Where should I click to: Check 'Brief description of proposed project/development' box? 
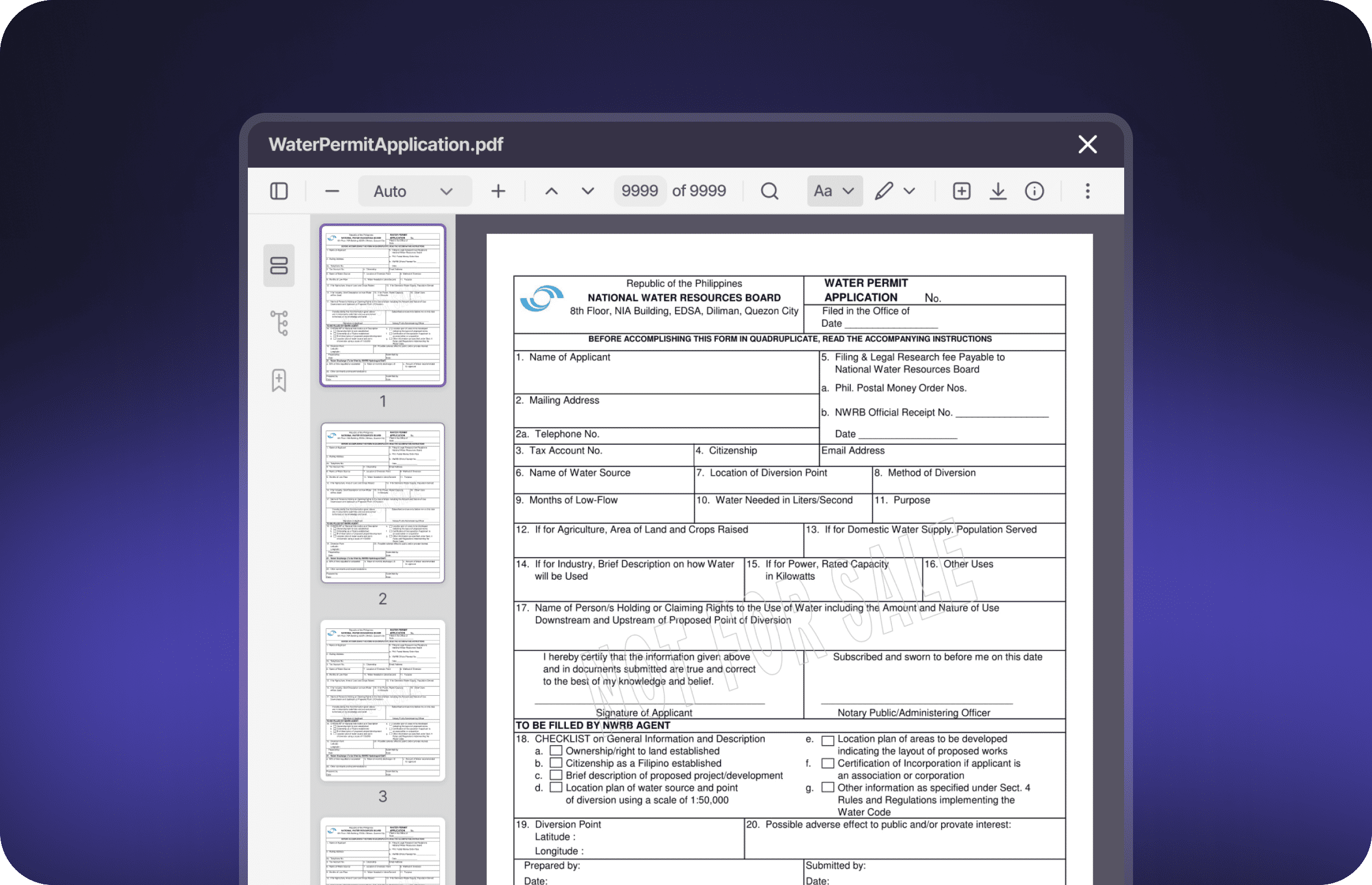(x=556, y=775)
